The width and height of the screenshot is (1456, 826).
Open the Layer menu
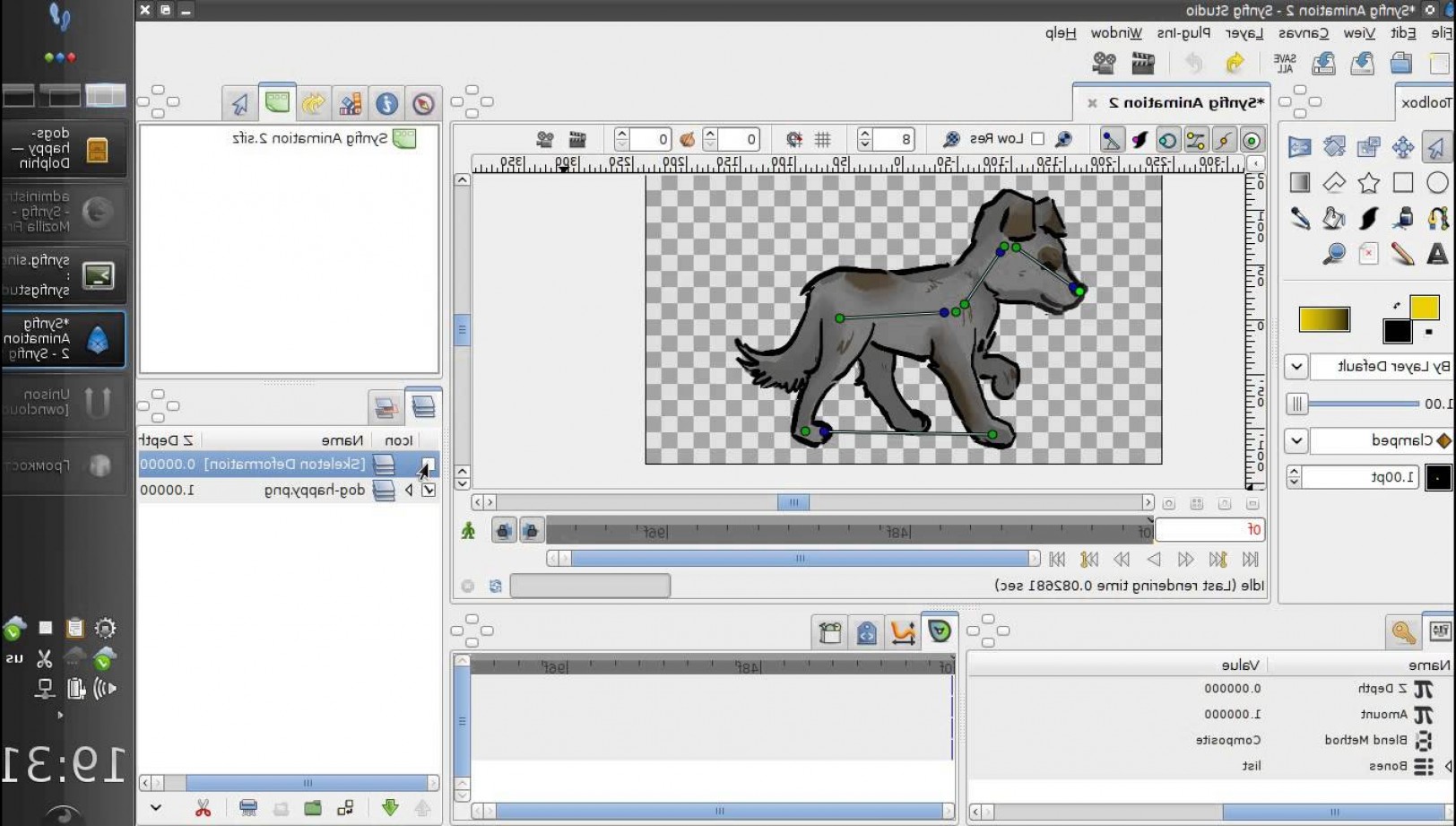1242,34
